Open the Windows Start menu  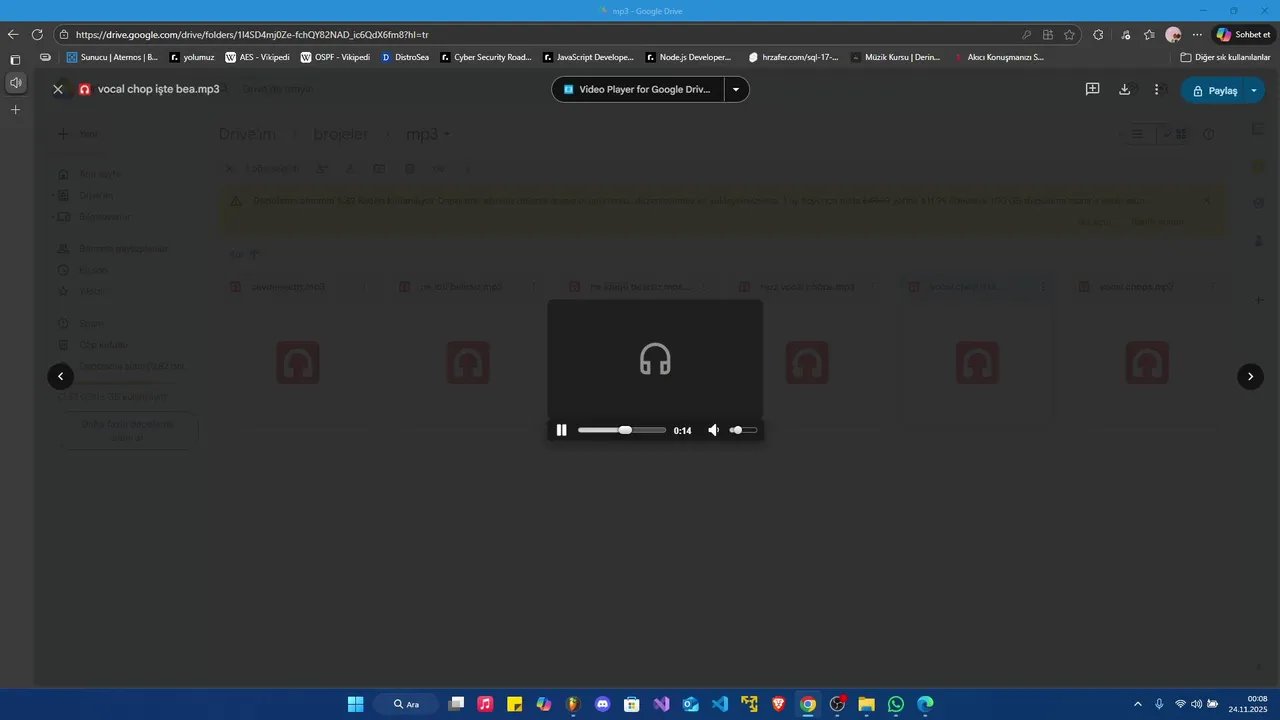coord(356,704)
